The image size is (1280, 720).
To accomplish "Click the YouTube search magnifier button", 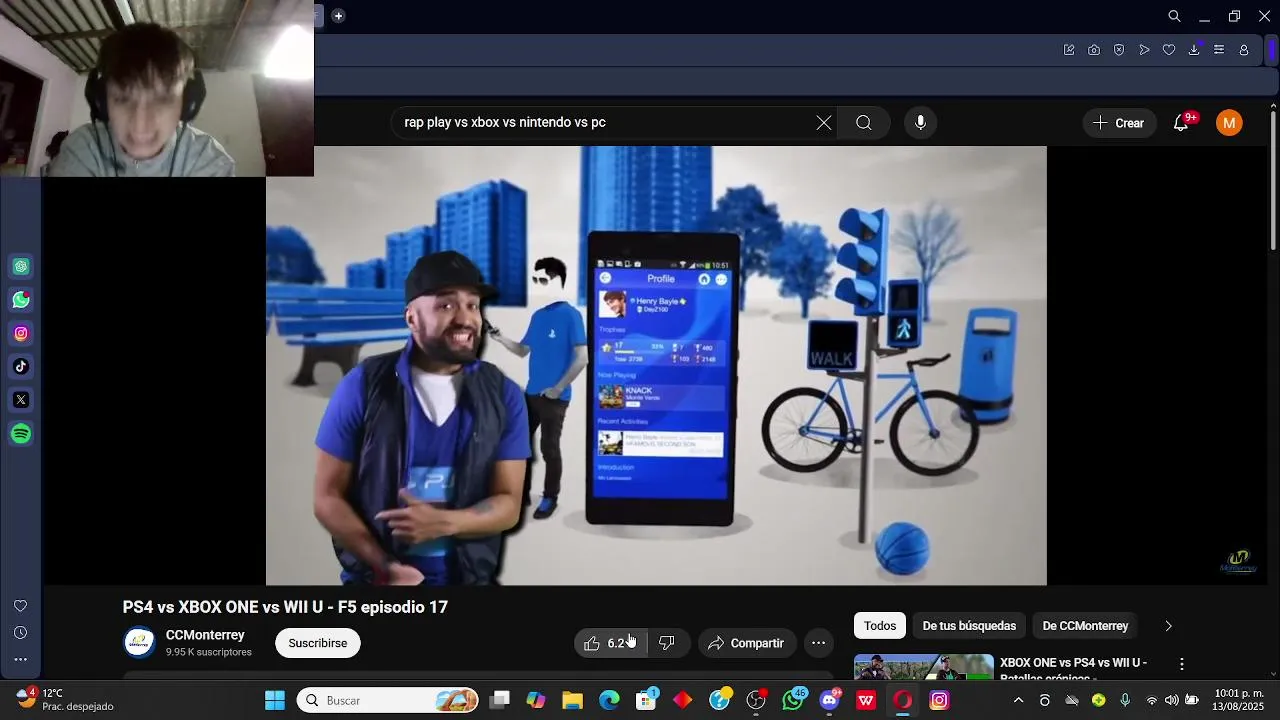I will 864,123.
